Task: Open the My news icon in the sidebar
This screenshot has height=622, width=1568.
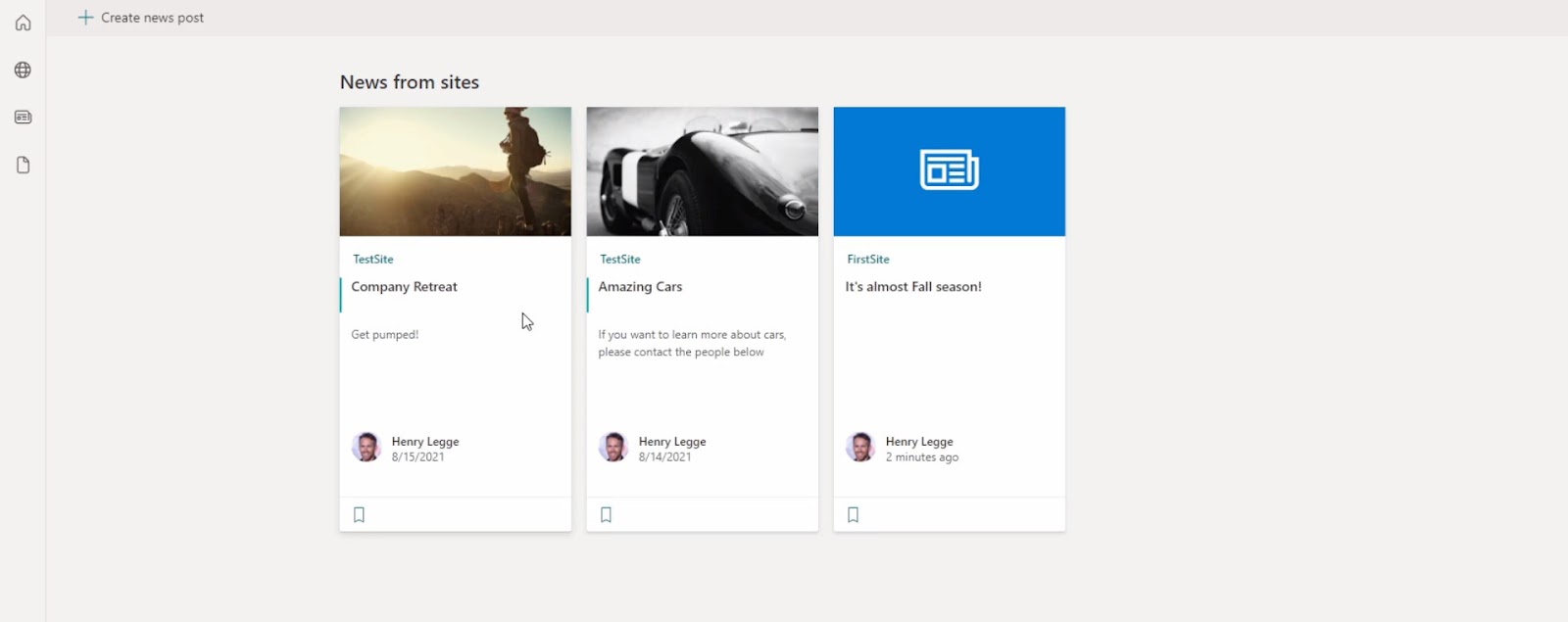Action: 23,118
